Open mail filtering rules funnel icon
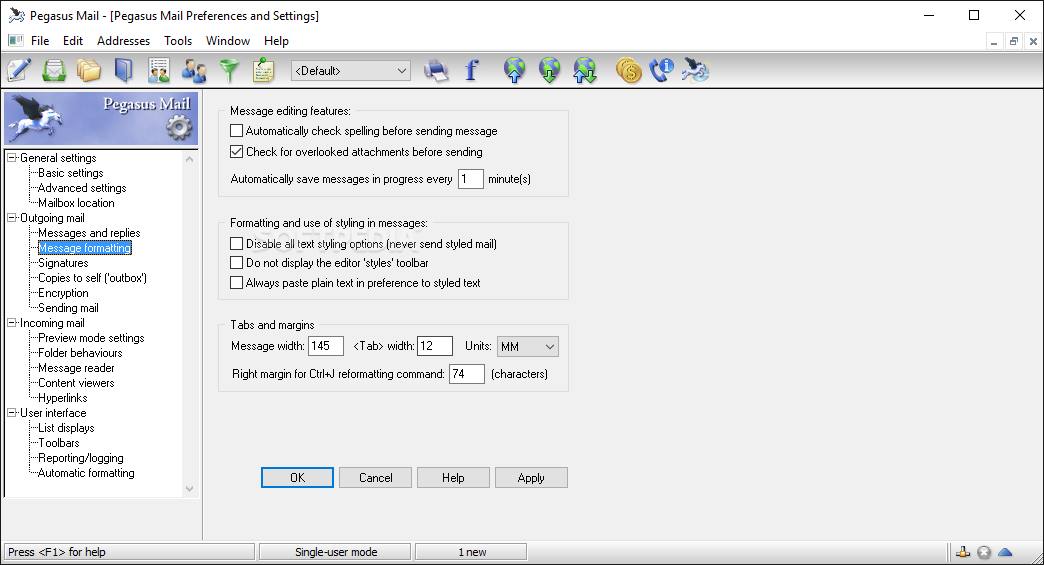 click(x=229, y=70)
